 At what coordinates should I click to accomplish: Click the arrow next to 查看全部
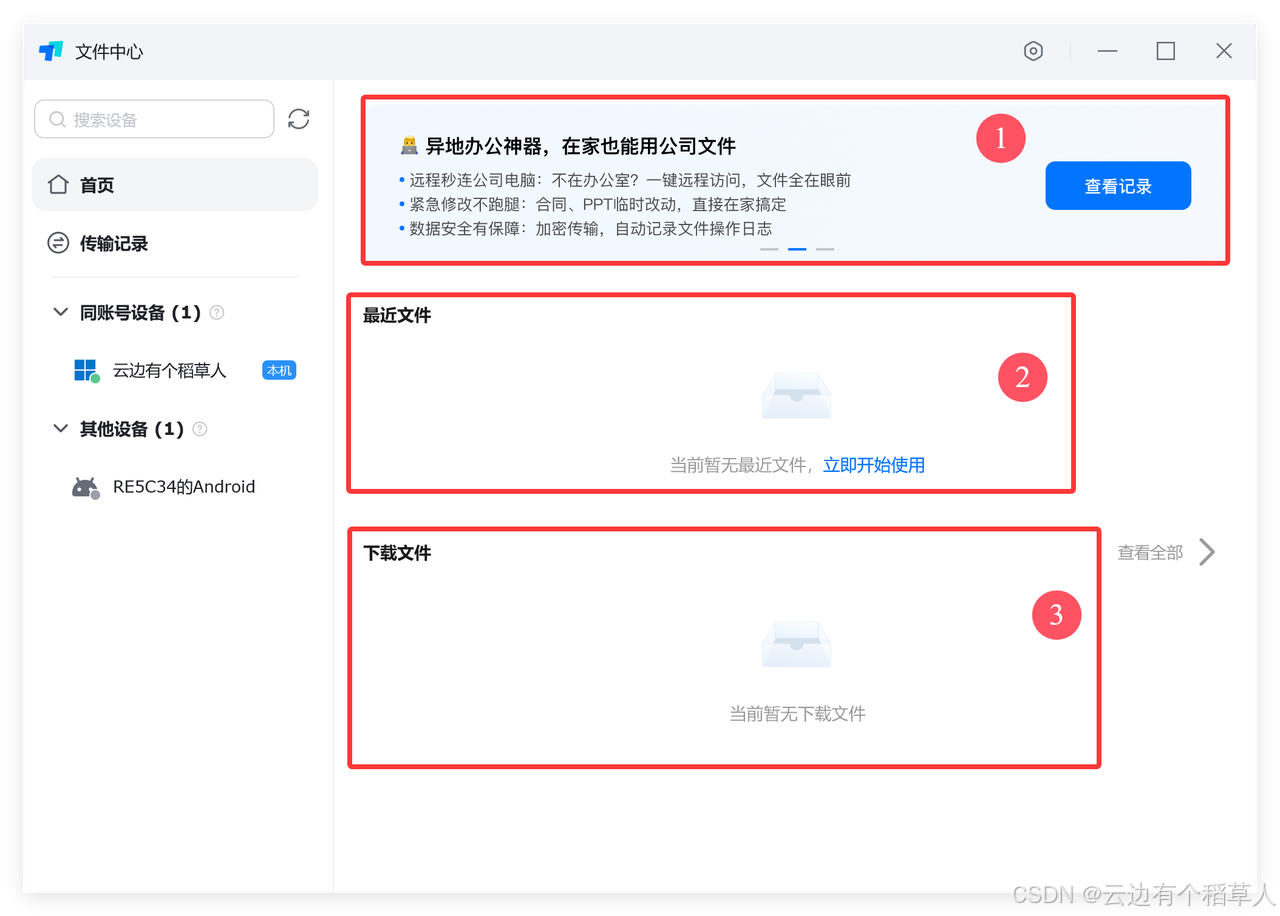1207,552
